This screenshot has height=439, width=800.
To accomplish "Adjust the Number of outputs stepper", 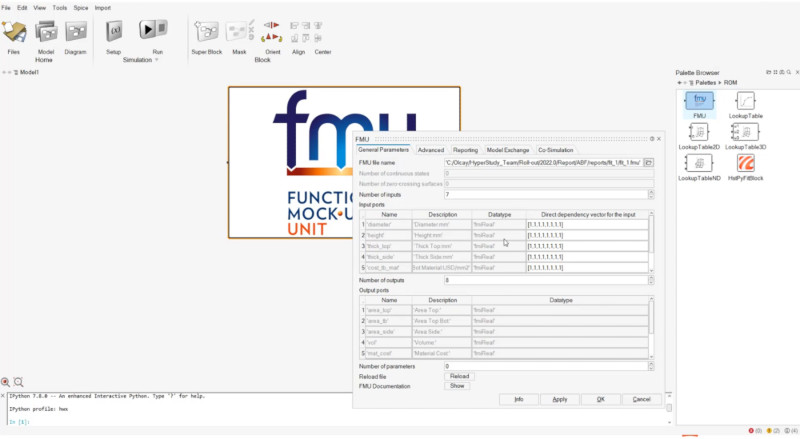I will pyautogui.click(x=651, y=280).
